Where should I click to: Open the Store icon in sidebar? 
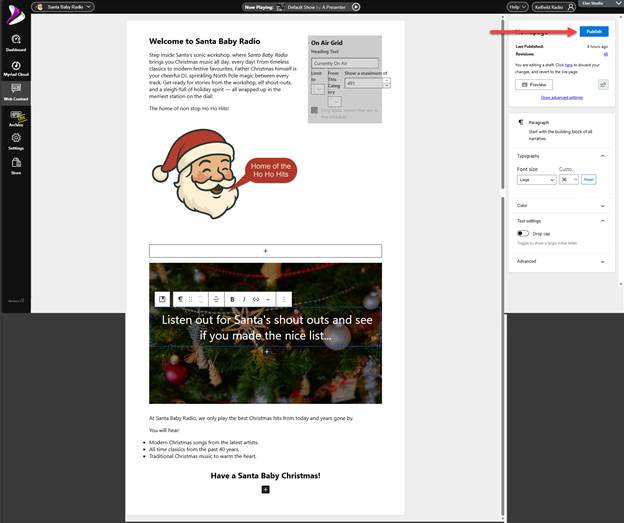click(x=16, y=166)
